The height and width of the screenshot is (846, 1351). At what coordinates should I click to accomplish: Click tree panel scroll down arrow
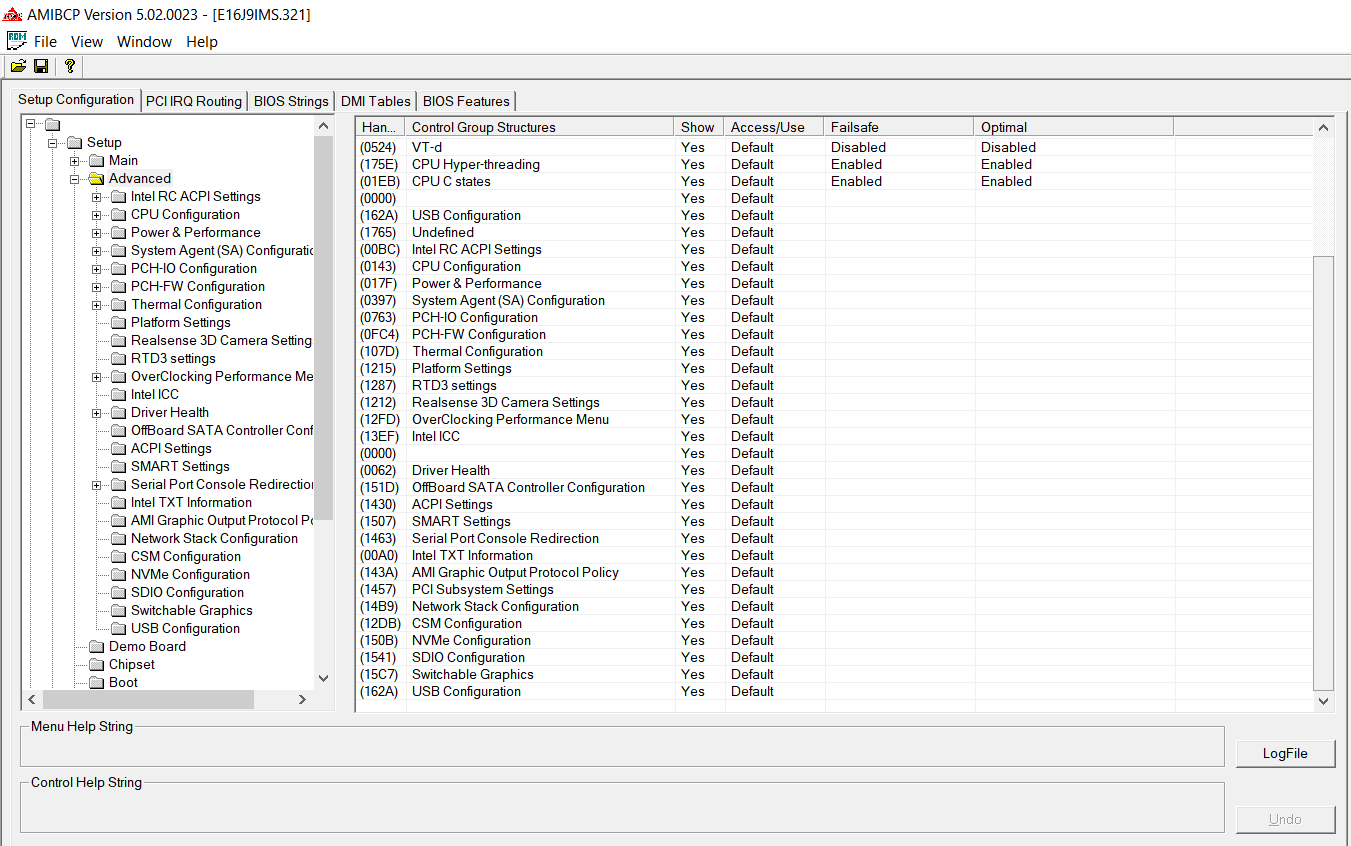[x=323, y=678]
